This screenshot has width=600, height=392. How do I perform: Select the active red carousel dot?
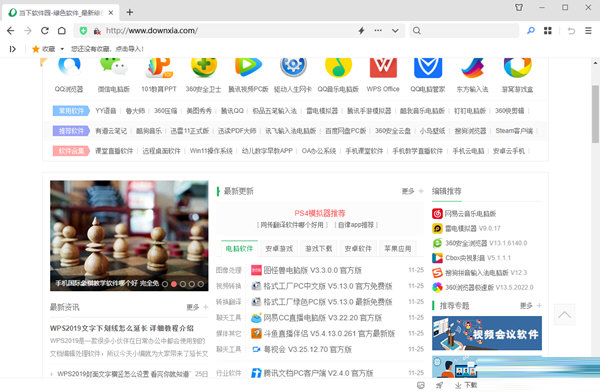coord(174,284)
